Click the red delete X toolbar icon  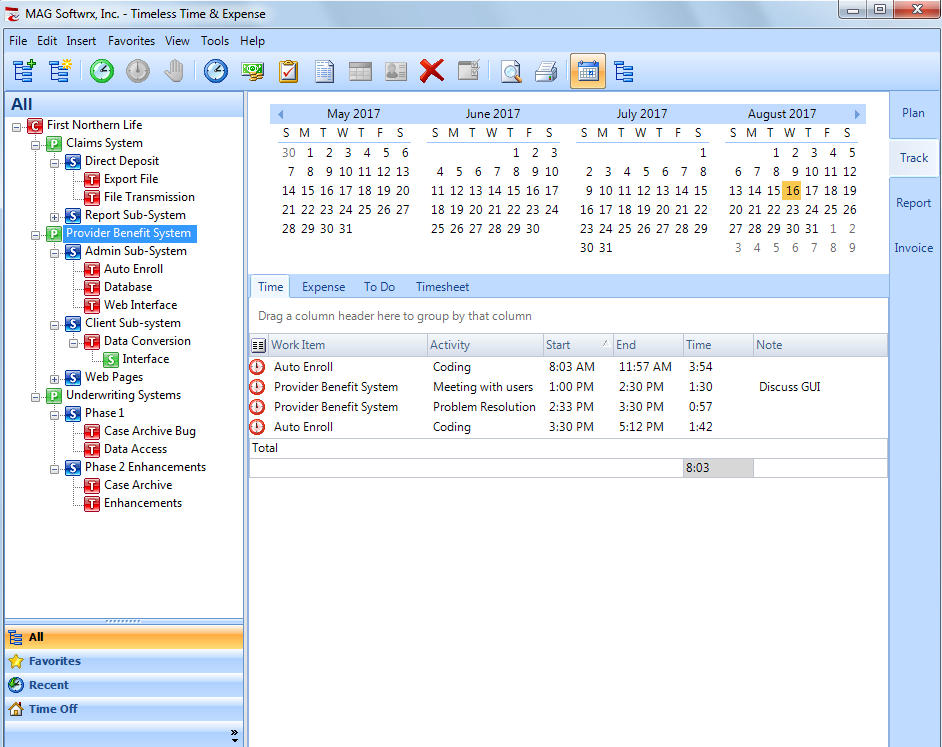point(431,71)
